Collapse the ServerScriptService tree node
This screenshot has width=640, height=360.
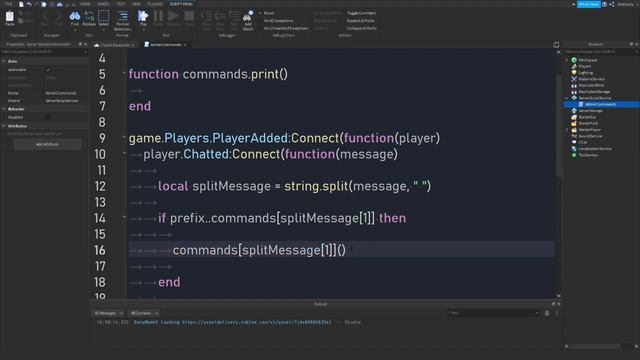pos(567,98)
